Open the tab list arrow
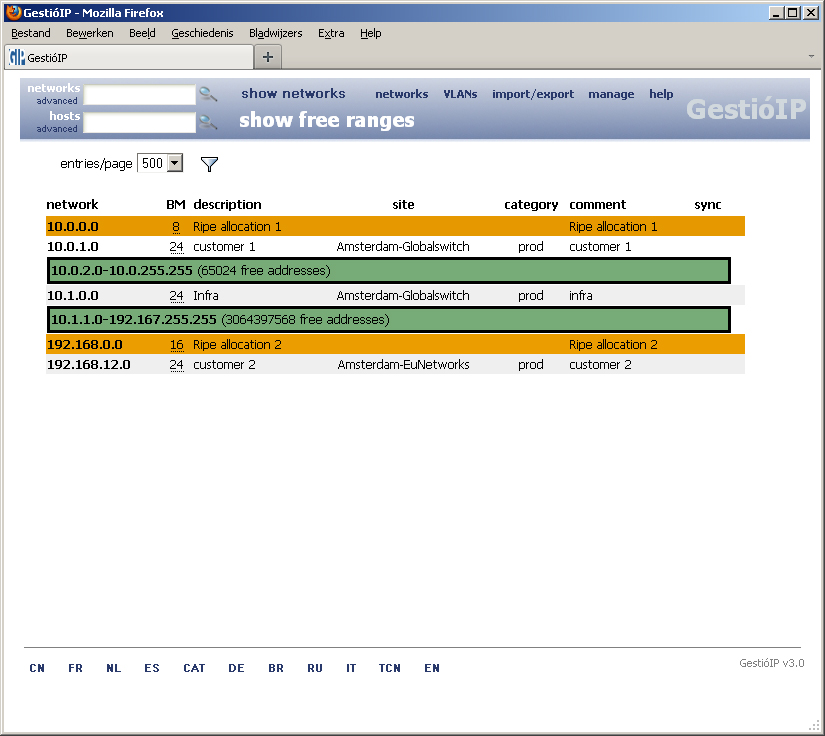 tap(811, 56)
